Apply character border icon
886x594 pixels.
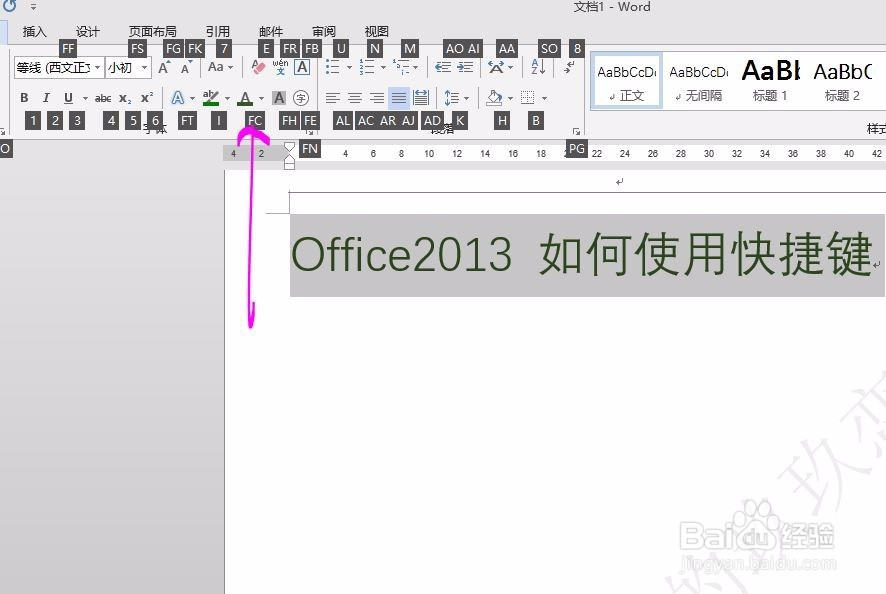(x=302, y=67)
